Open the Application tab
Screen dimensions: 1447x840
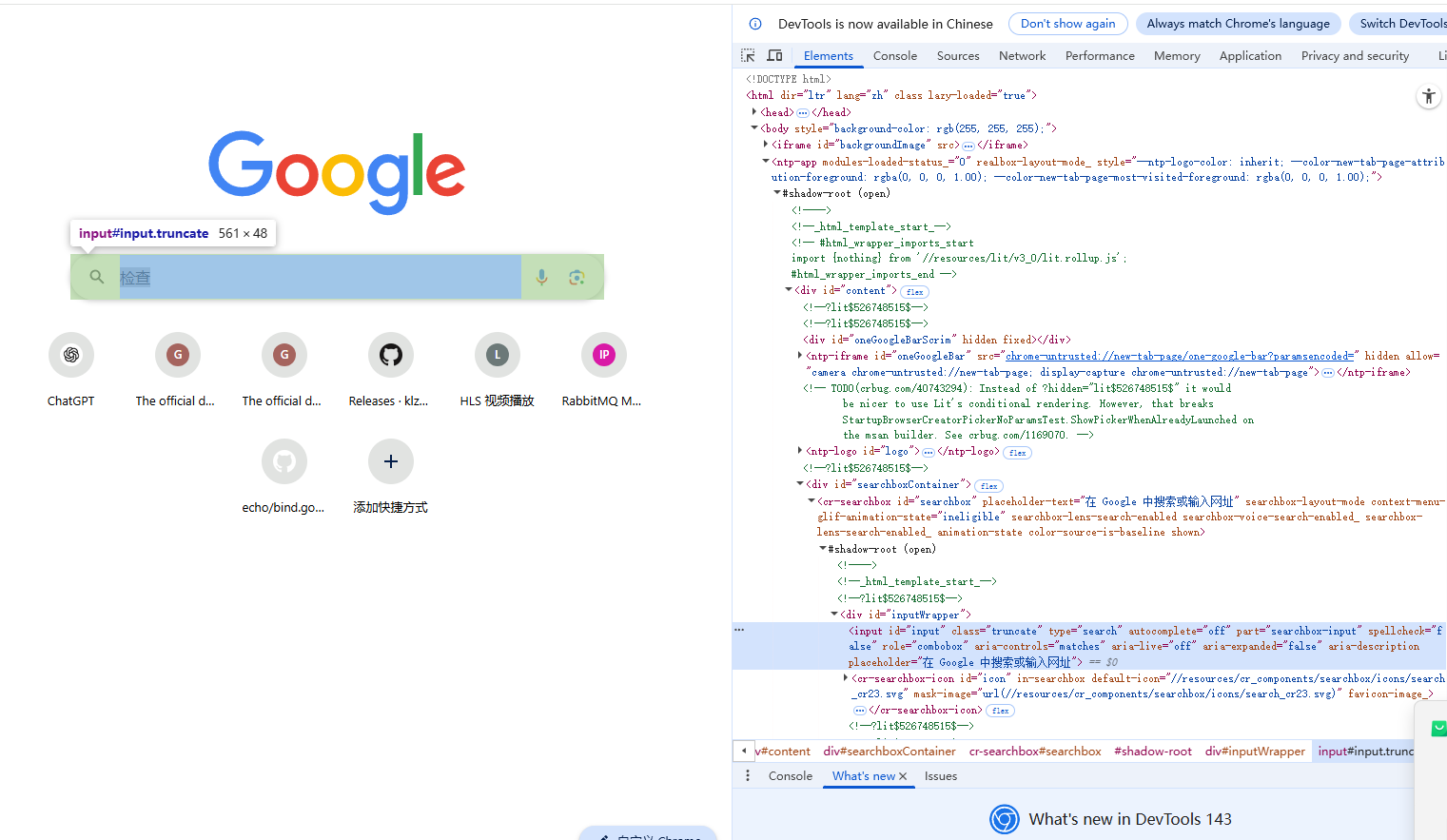(1250, 56)
